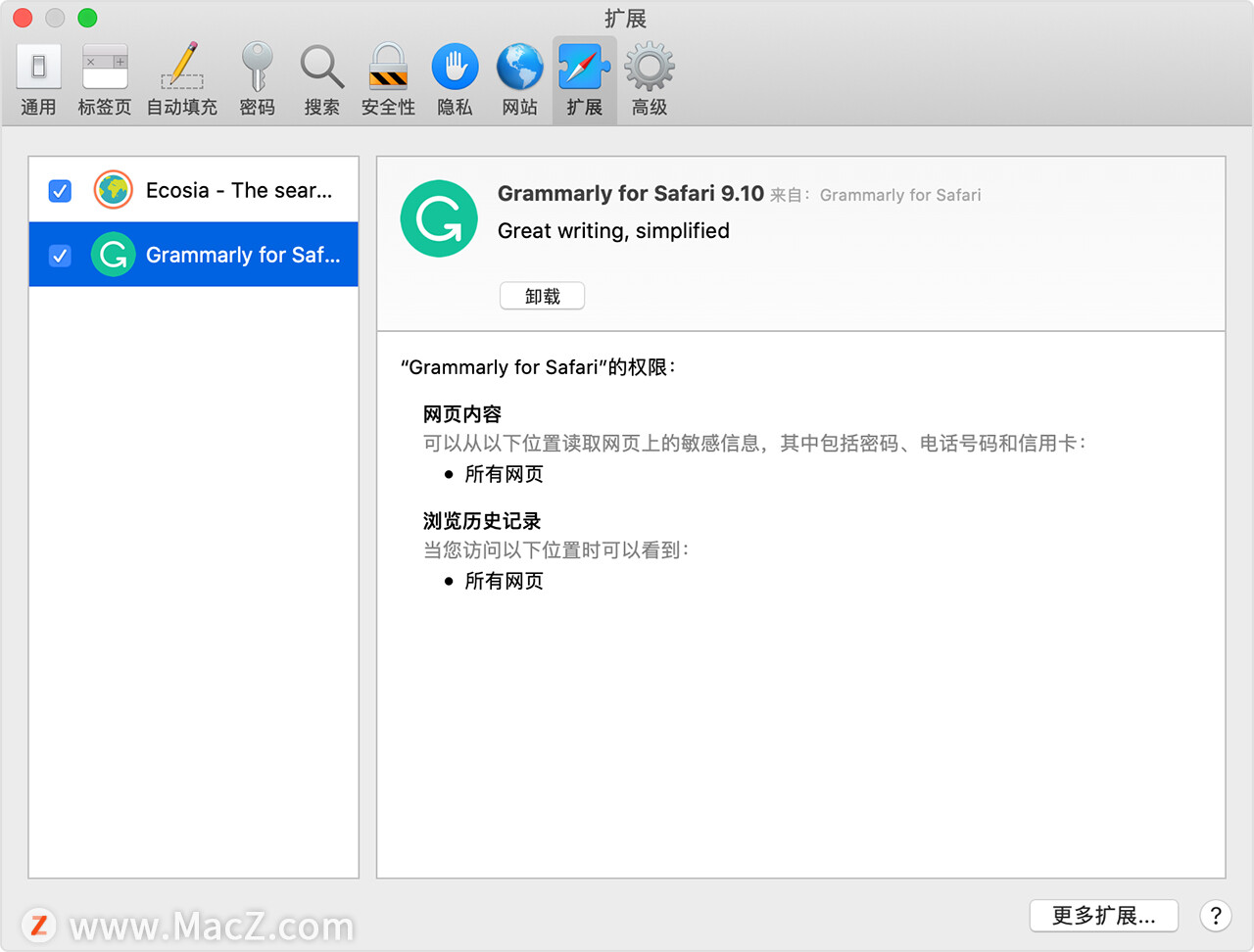Screen dimensions: 1254x952
Task: Click the Grammarly icon in extension list
Action: (114, 255)
